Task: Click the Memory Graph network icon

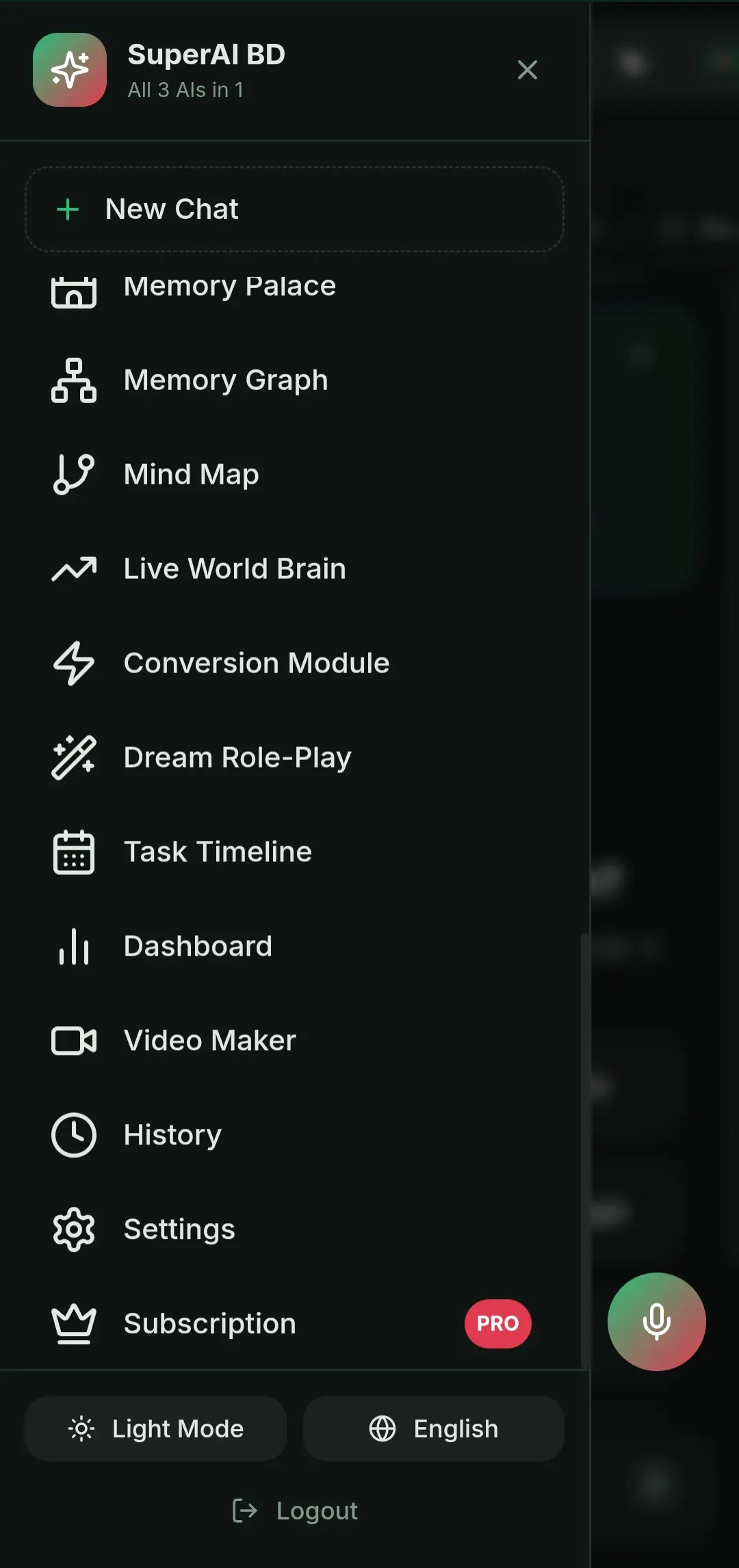Action: click(74, 380)
